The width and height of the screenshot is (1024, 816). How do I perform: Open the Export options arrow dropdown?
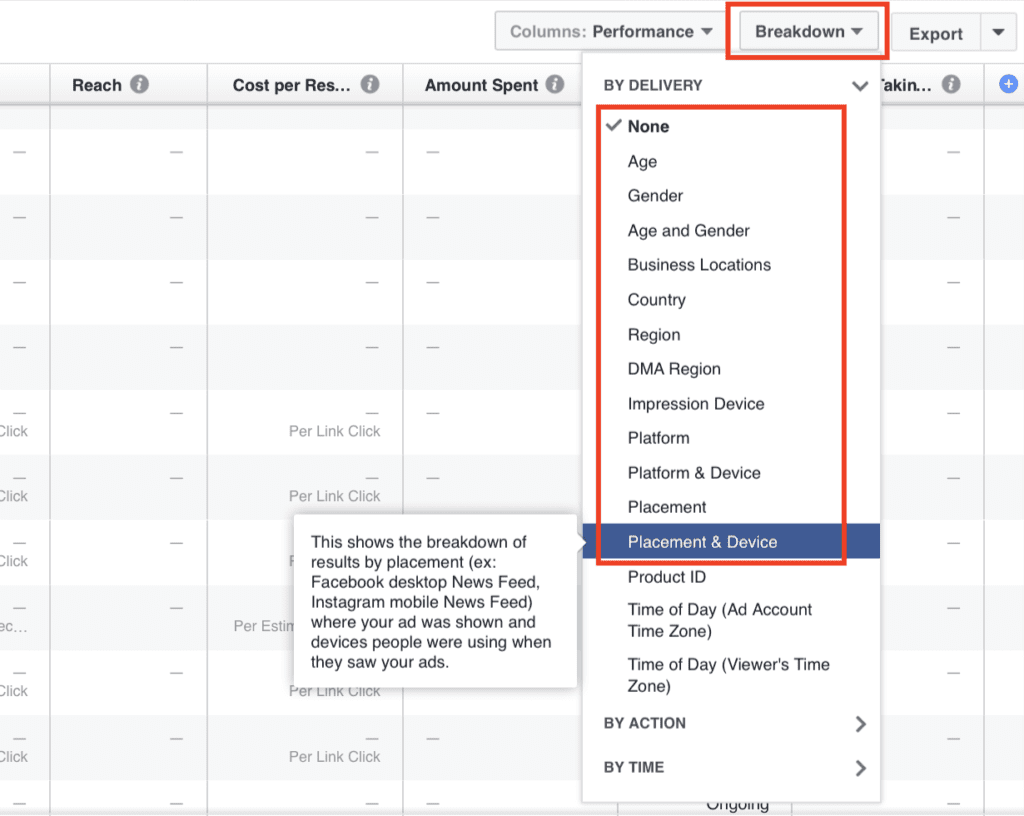click(999, 32)
